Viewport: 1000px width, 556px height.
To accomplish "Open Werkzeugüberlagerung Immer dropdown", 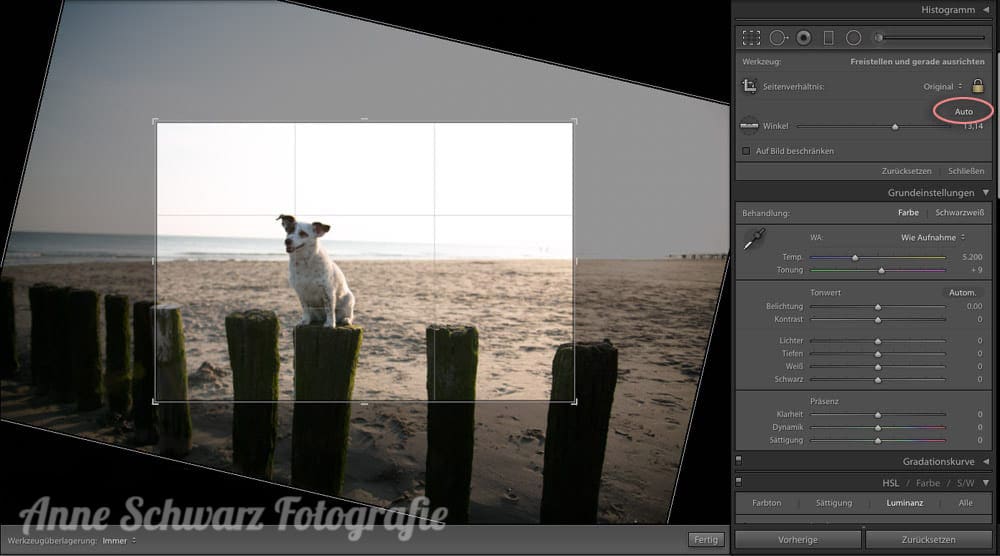I will tap(119, 541).
